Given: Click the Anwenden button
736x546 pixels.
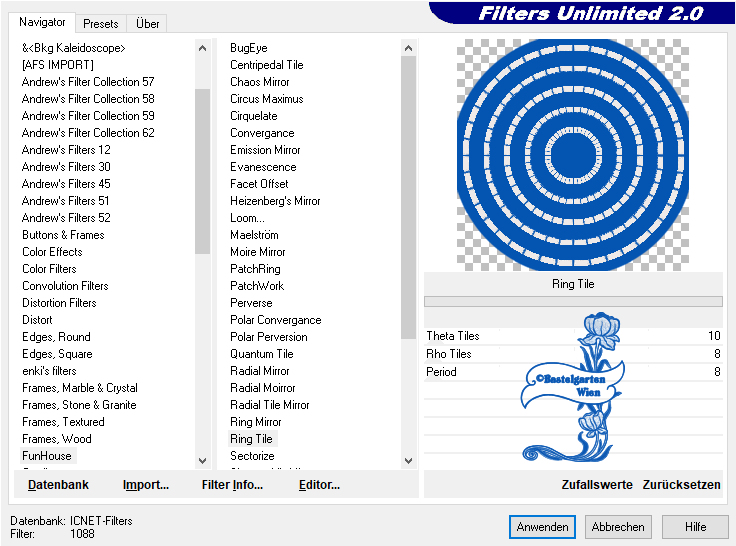Looking at the screenshot, I should coord(542,527).
